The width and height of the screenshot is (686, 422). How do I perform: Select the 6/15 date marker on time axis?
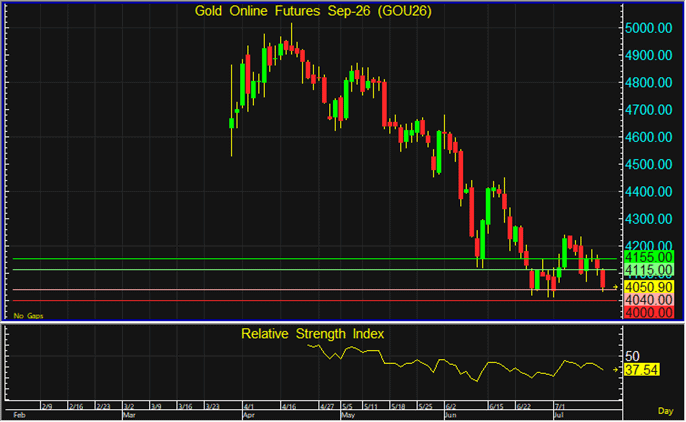pos(496,407)
